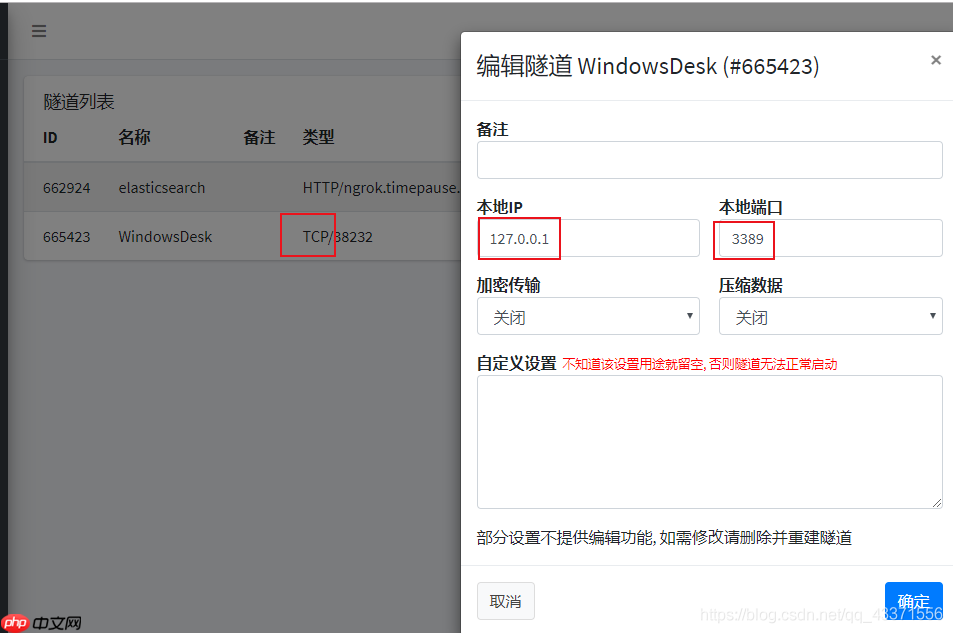Viewport: 953px width, 633px height.
Task: Click the 类型 column header
Action: [x=318, y=137]
